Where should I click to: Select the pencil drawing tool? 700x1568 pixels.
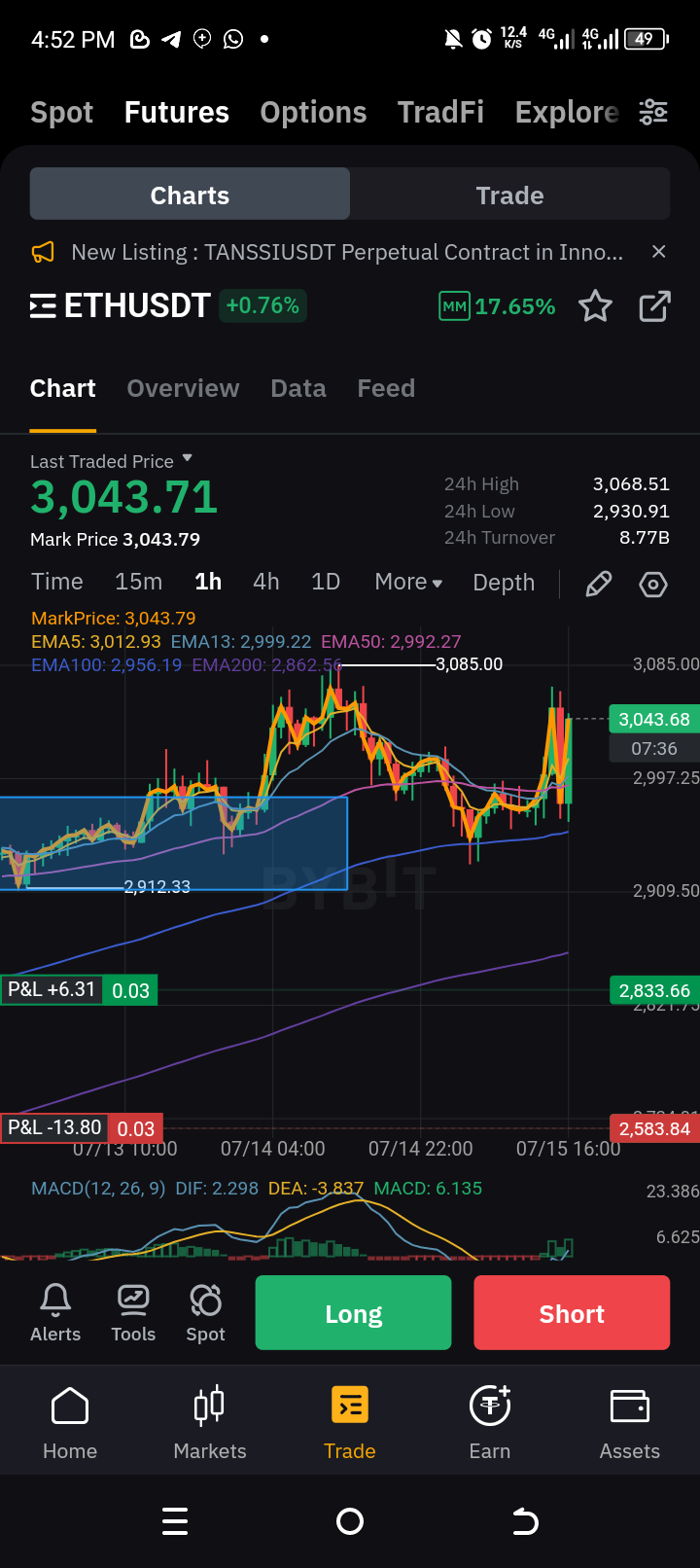(599, 584)
